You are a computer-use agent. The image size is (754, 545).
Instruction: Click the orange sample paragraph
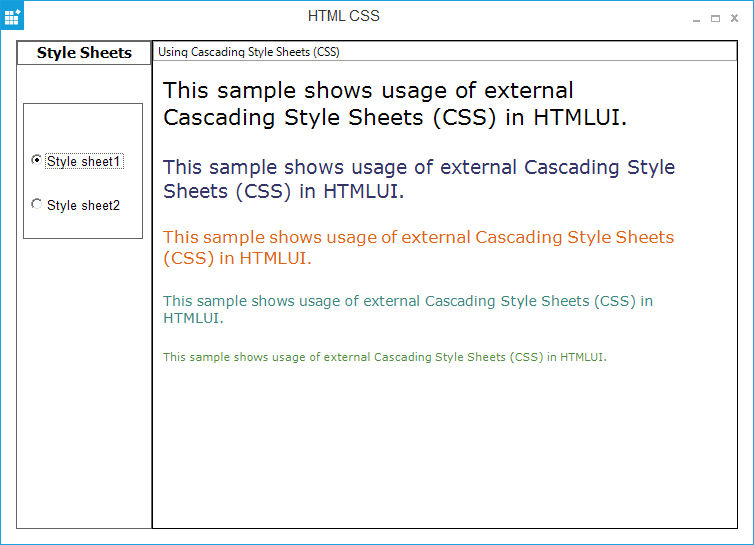coord(418,247)
